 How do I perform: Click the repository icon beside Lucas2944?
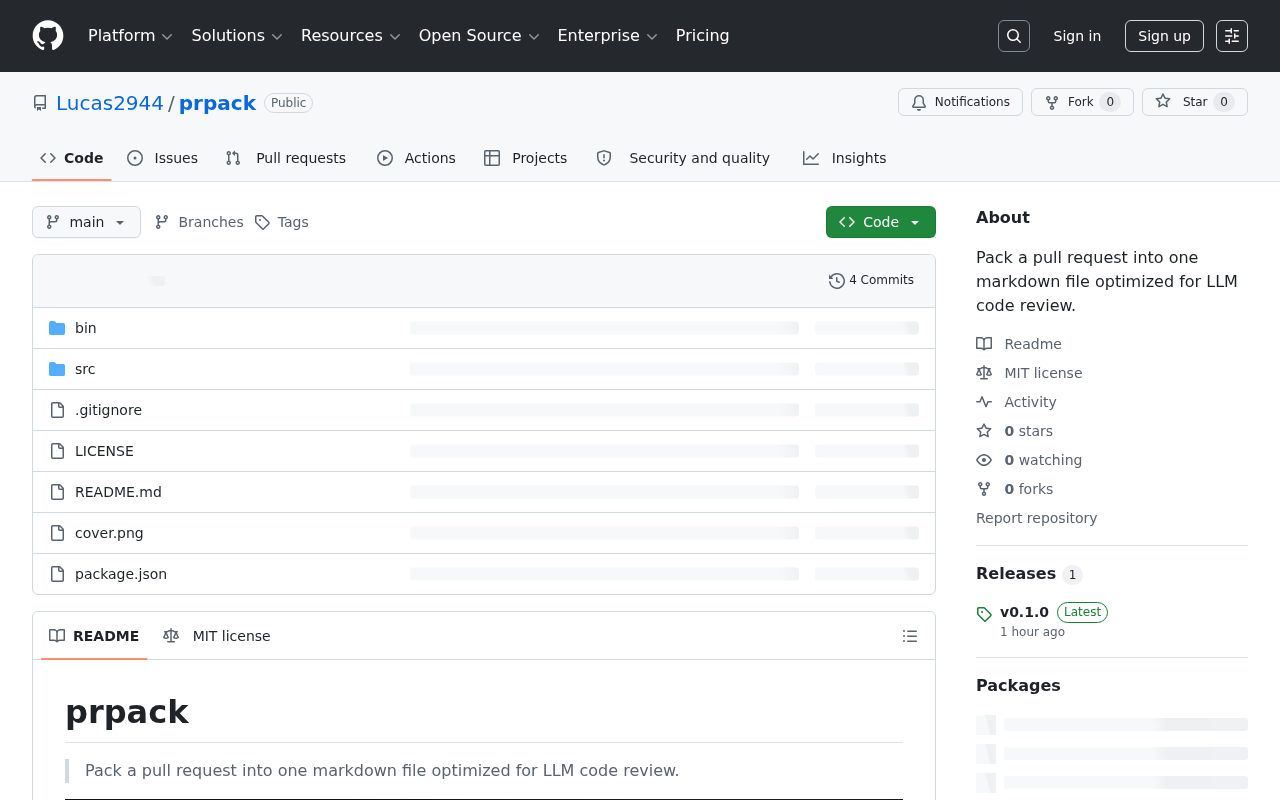[40, 103]
